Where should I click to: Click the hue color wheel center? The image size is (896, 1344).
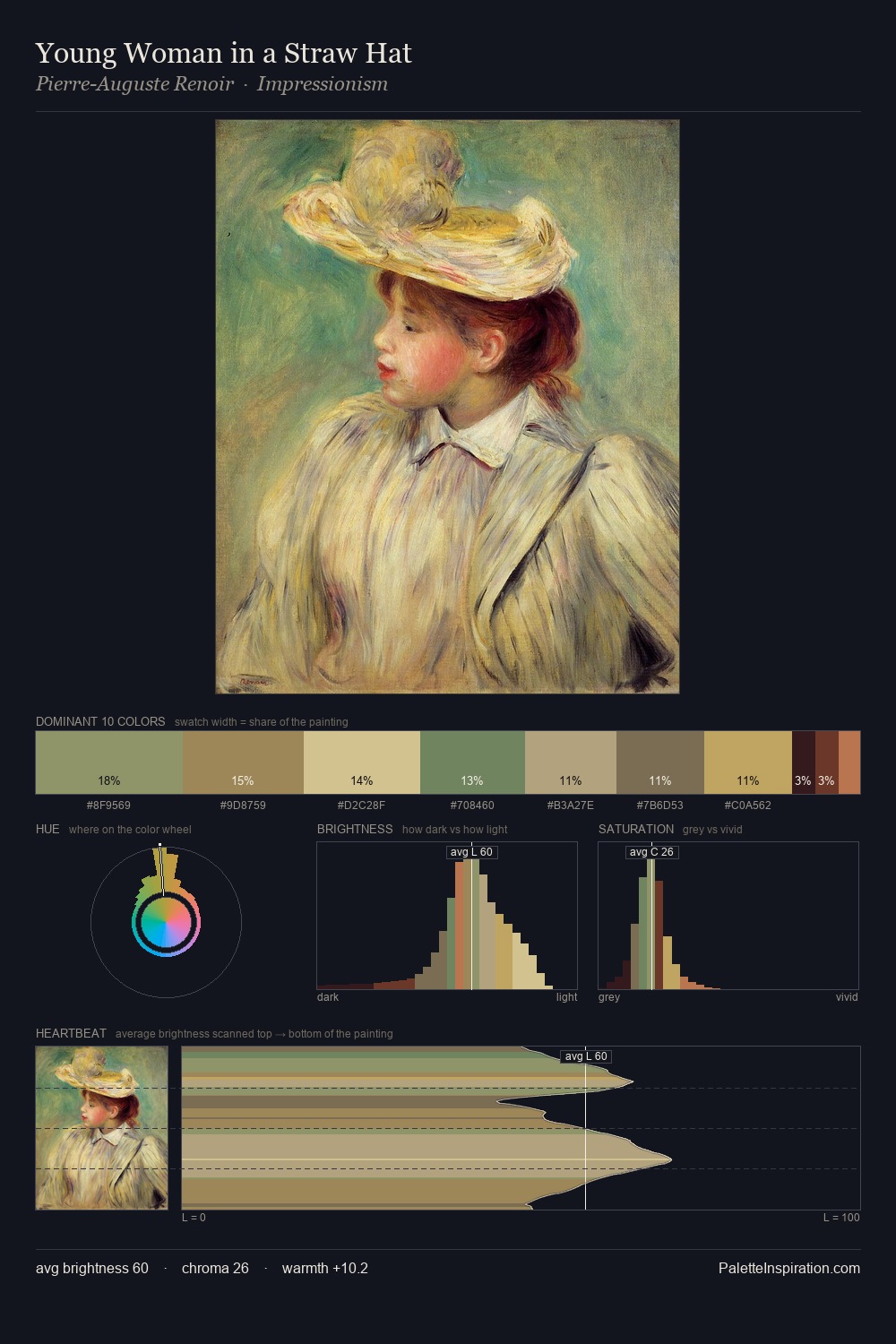[166, 922]
